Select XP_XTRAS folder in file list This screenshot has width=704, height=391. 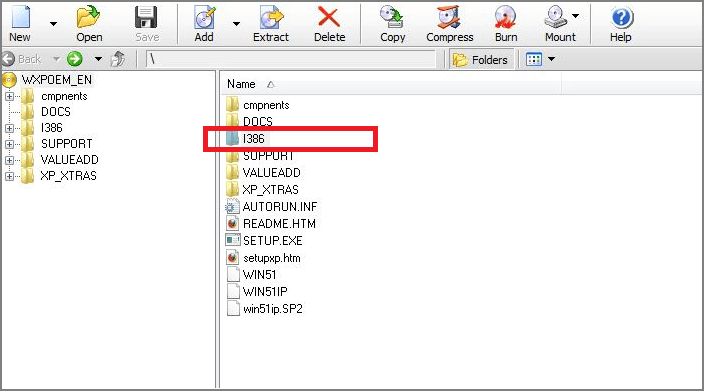click(270, 190)
